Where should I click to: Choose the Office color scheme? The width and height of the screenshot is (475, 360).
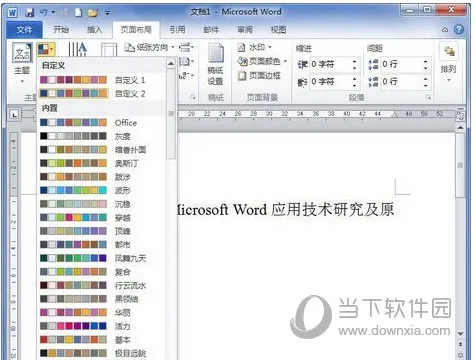coord(101,123)
